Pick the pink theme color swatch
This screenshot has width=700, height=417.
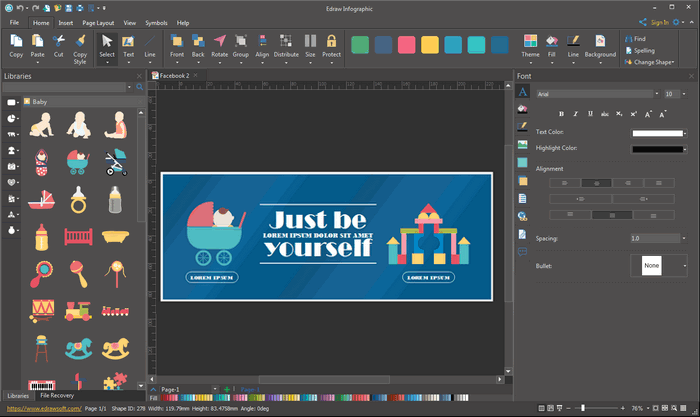point(407,45)
